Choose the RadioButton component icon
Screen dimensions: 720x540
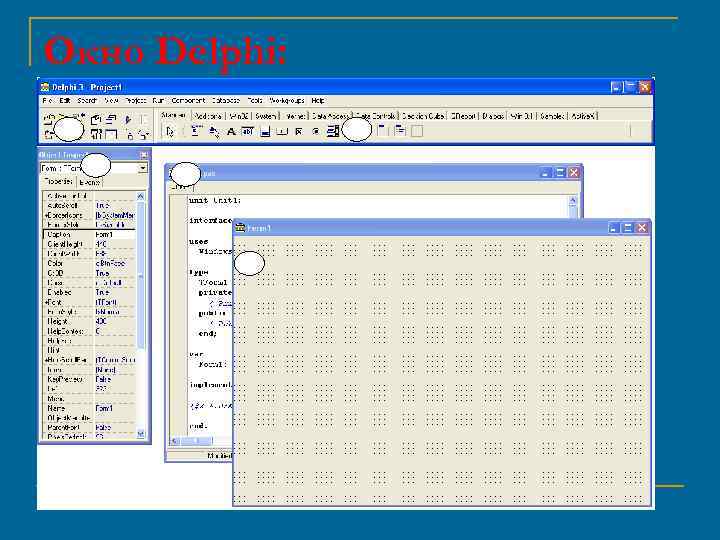tap(316, 132)
